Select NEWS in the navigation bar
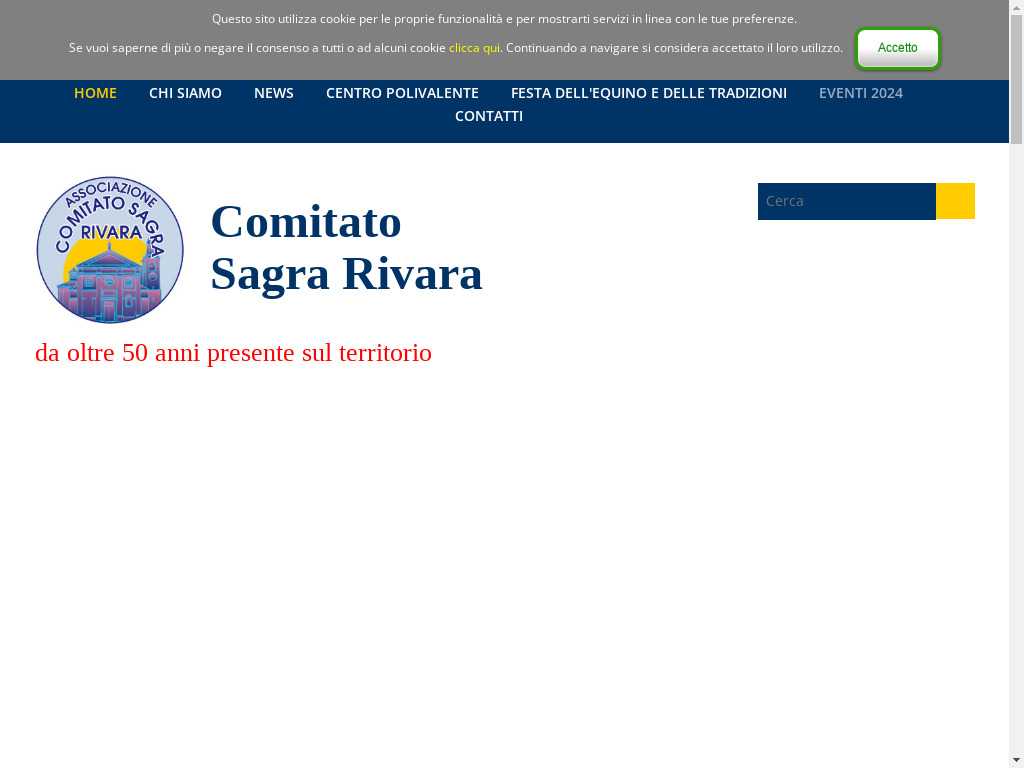This screenshot has width=1024, height=768. [x=273, y=93]
